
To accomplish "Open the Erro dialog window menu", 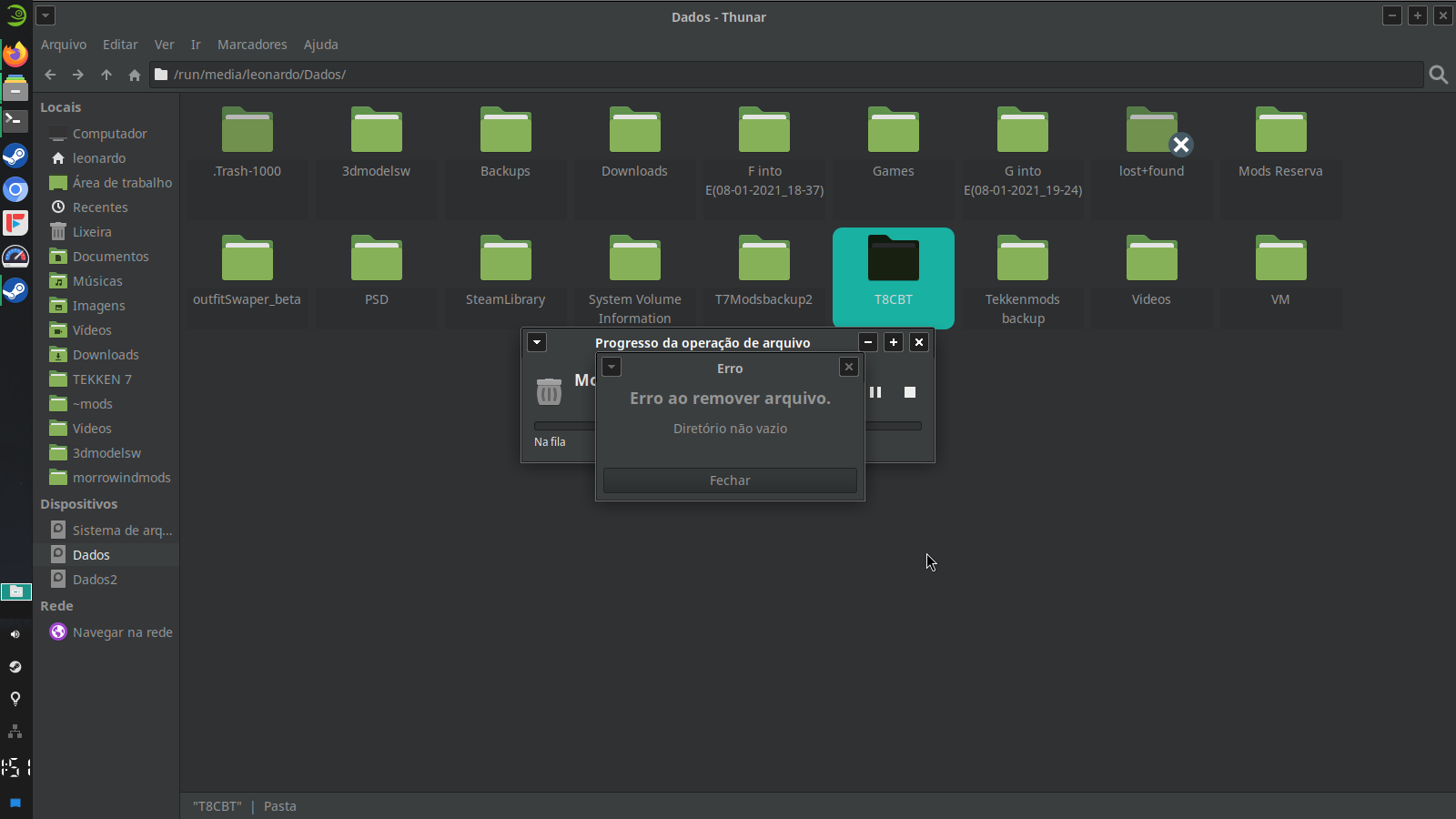I will pyautogui.click(x=612, y=367).
